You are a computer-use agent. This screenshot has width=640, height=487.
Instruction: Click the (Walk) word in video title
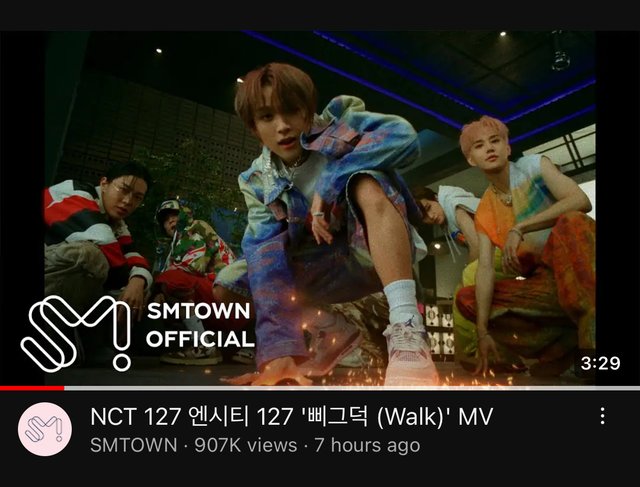[410, 417]
